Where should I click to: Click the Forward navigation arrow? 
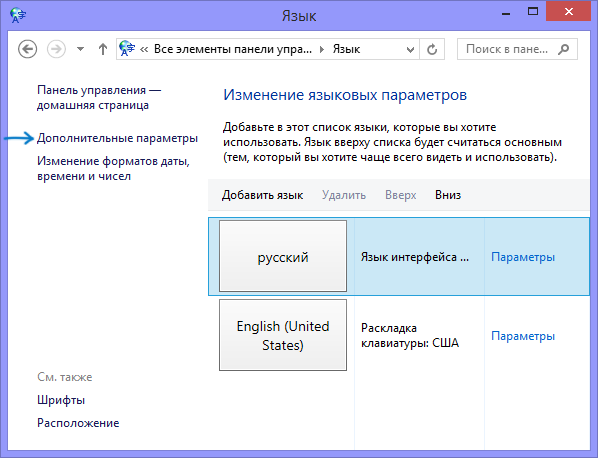(56, 49)
